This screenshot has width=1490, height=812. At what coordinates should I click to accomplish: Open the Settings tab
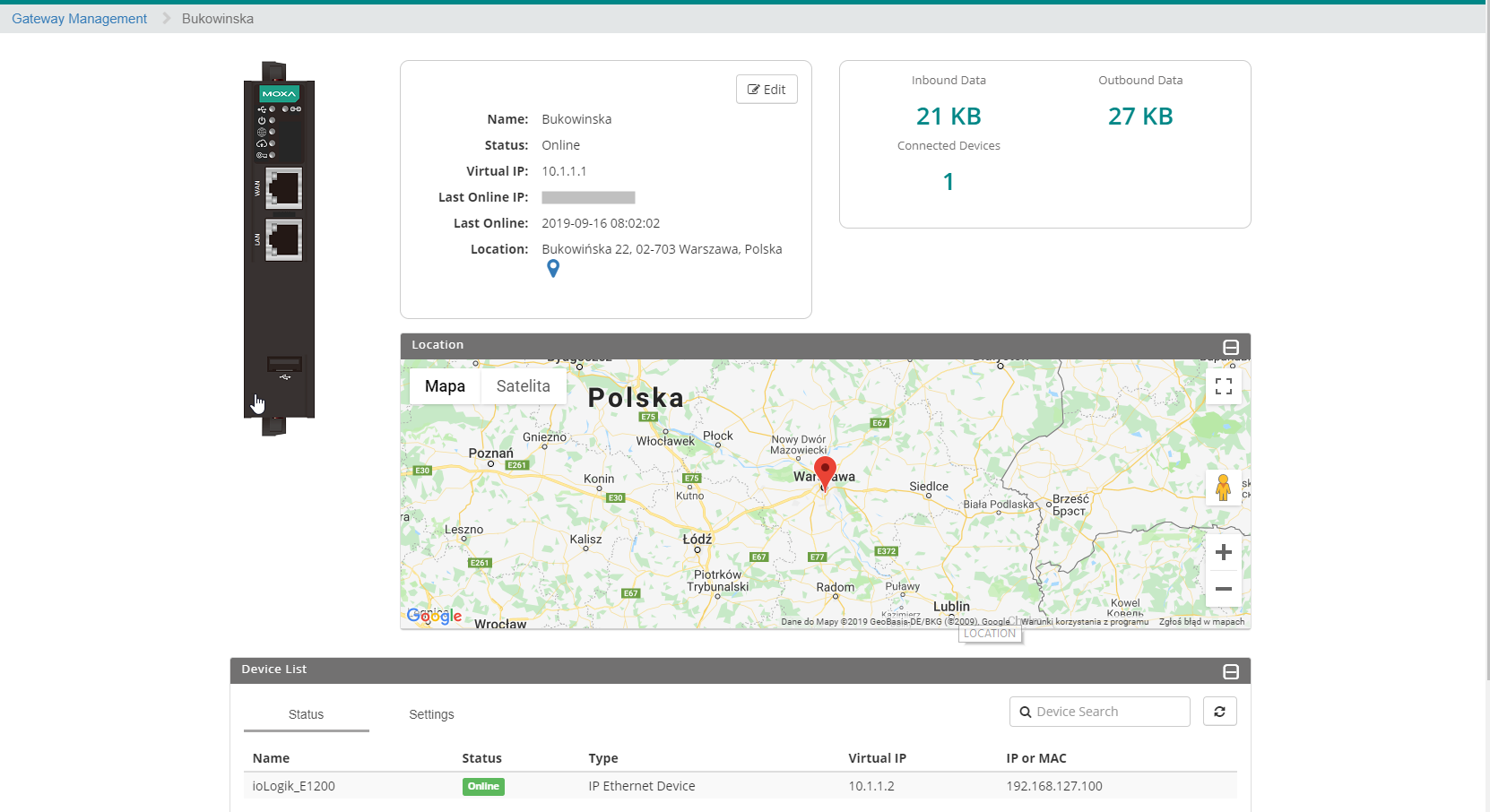[x=431, y=714]
